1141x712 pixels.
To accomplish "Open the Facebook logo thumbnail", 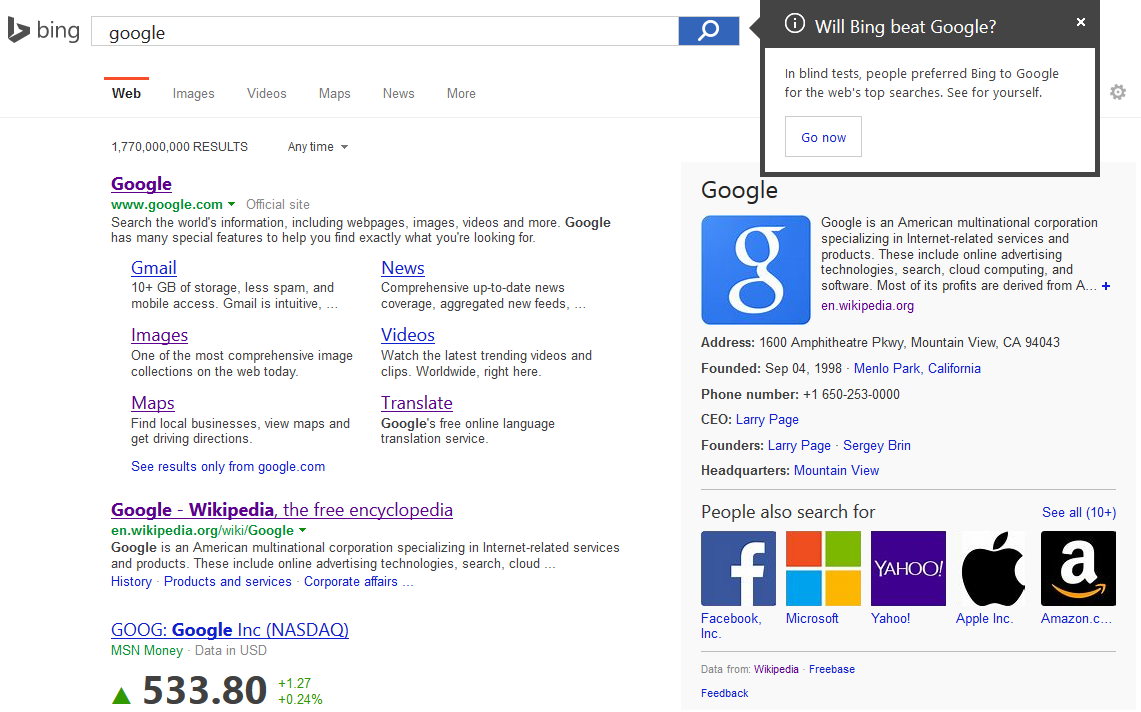I will pos(738,568).
